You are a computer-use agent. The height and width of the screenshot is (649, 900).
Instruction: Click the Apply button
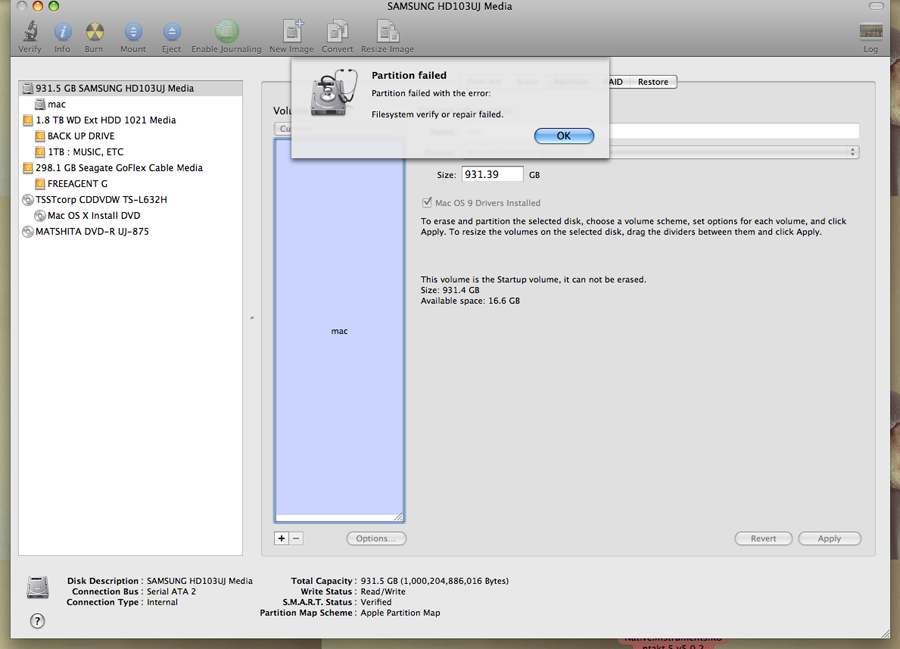click(829, 538)
